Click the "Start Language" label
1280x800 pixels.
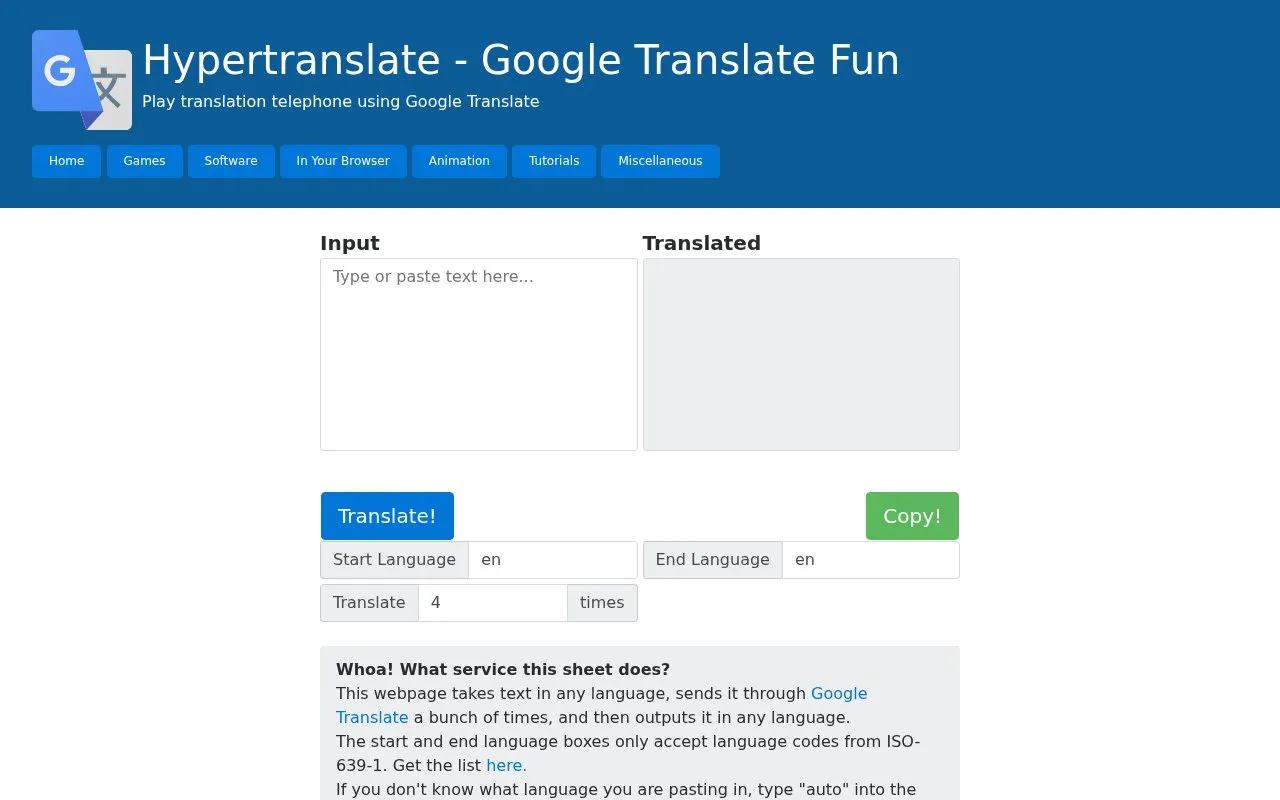click(x=394, y=560)
